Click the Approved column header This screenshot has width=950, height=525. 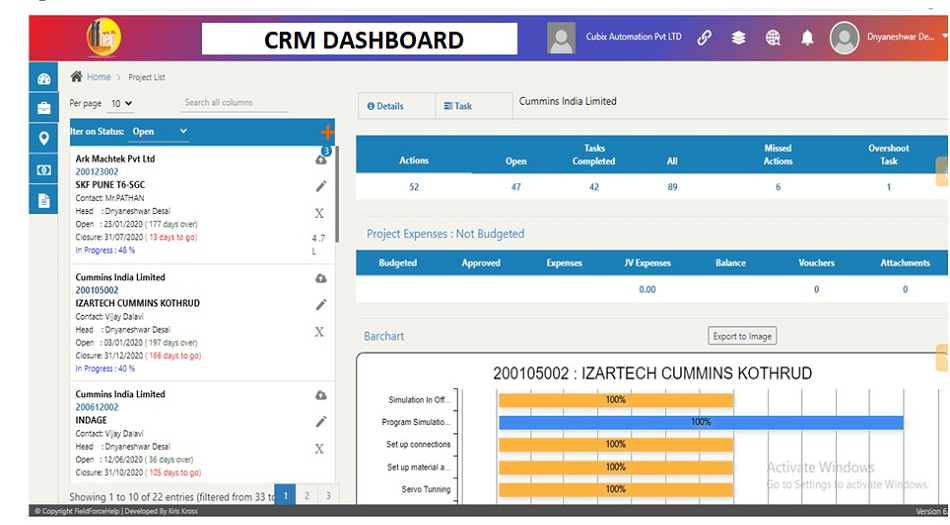tap(481, 263)
